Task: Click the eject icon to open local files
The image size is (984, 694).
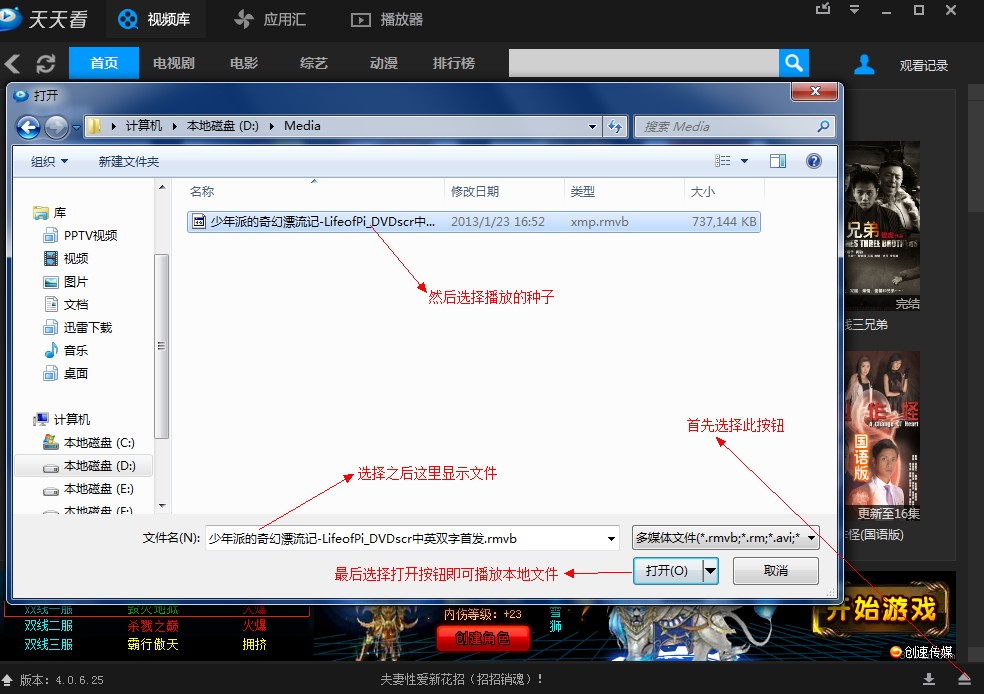Action: 963,677
